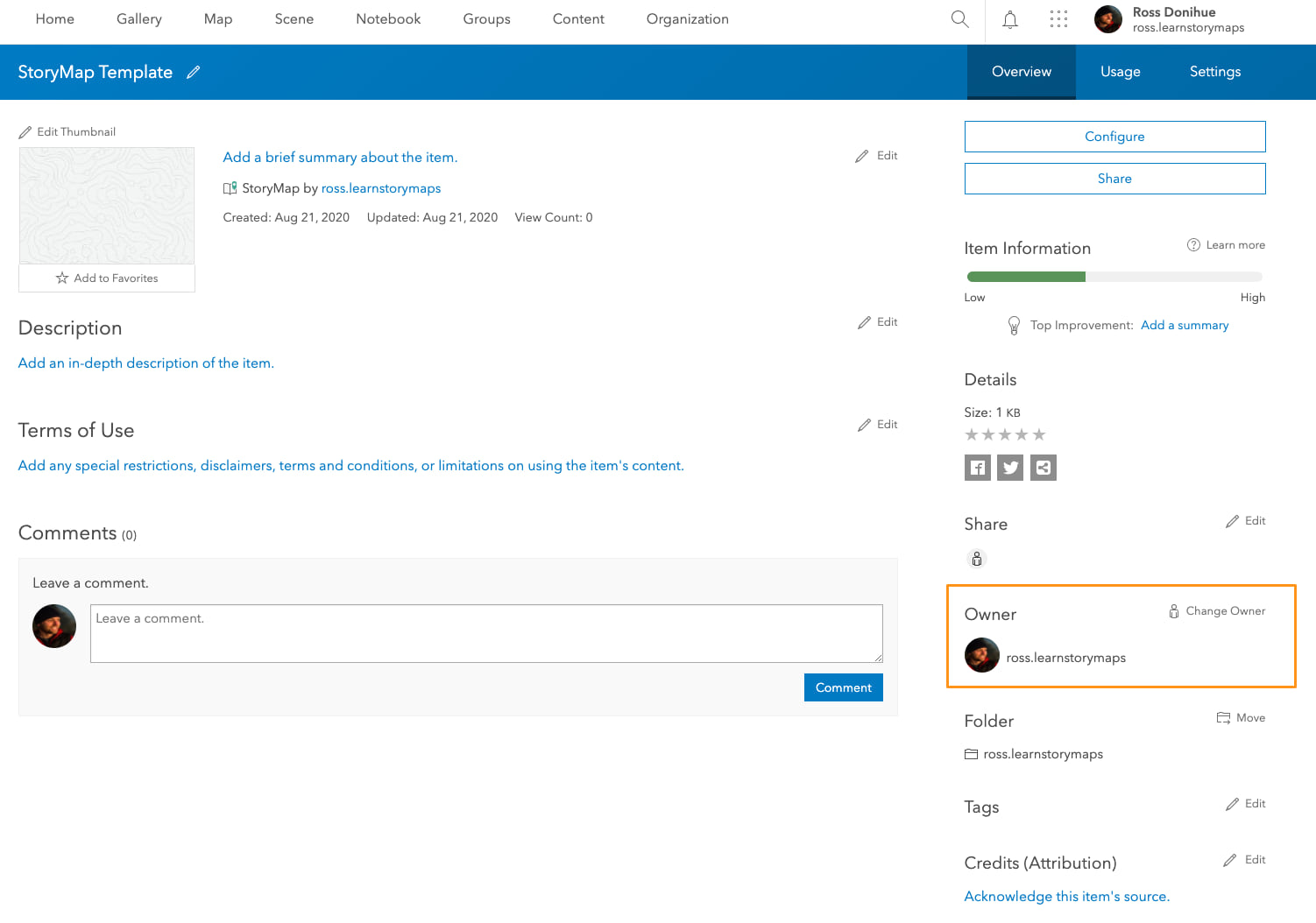Open ross.learnstorymaps author link
Viewport: 1316px width, 923px height.
[381, 188]
